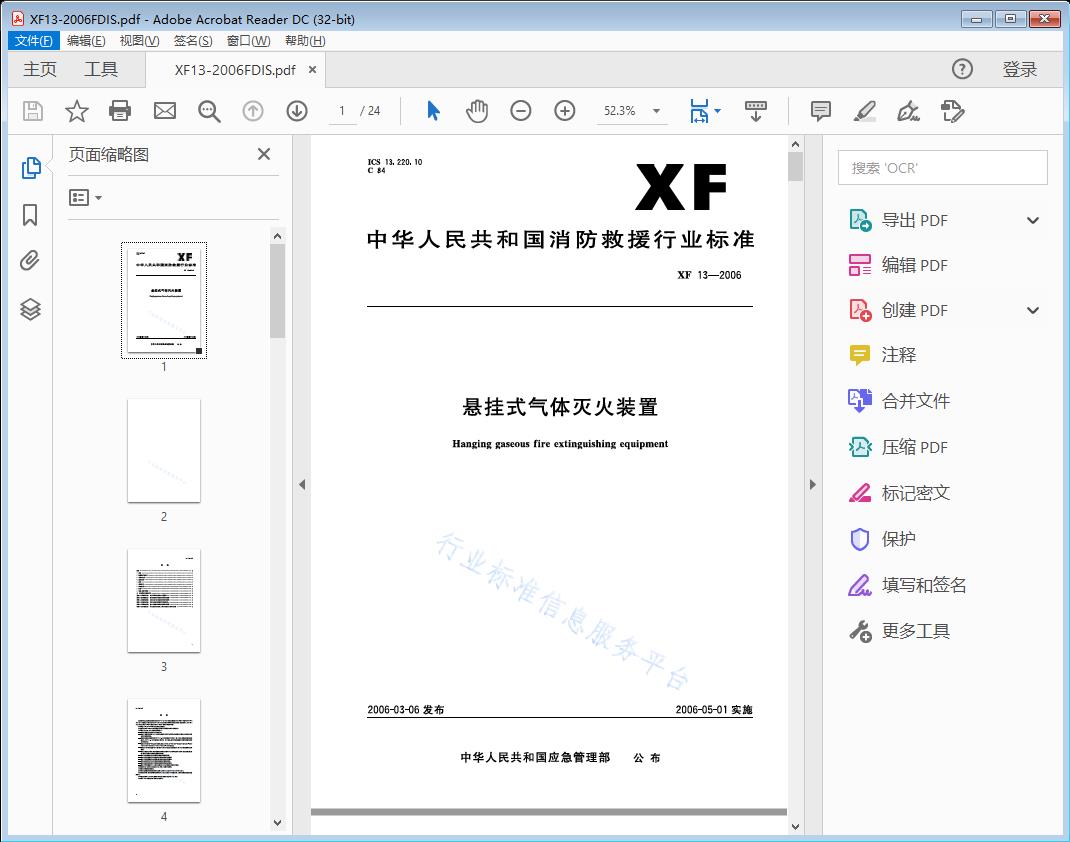Screen dimensions: 1070x842
Task: Switch to the 主页 tab
Action: 40,69
